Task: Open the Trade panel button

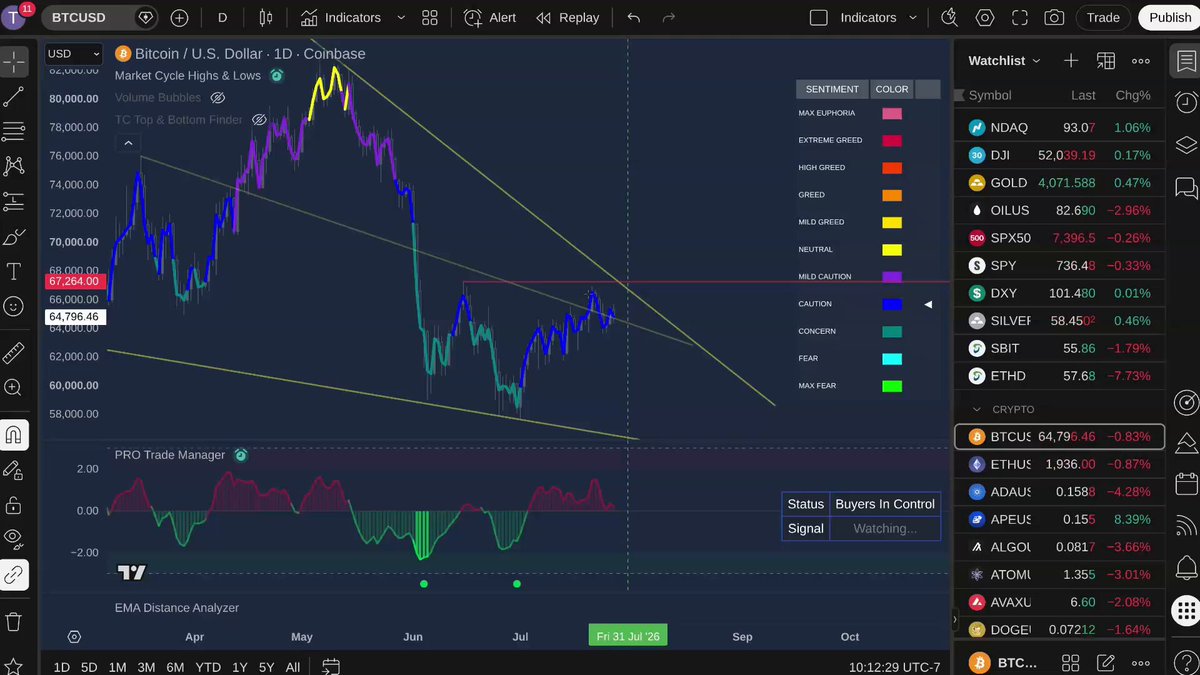Action: (x=1103, y=18)
